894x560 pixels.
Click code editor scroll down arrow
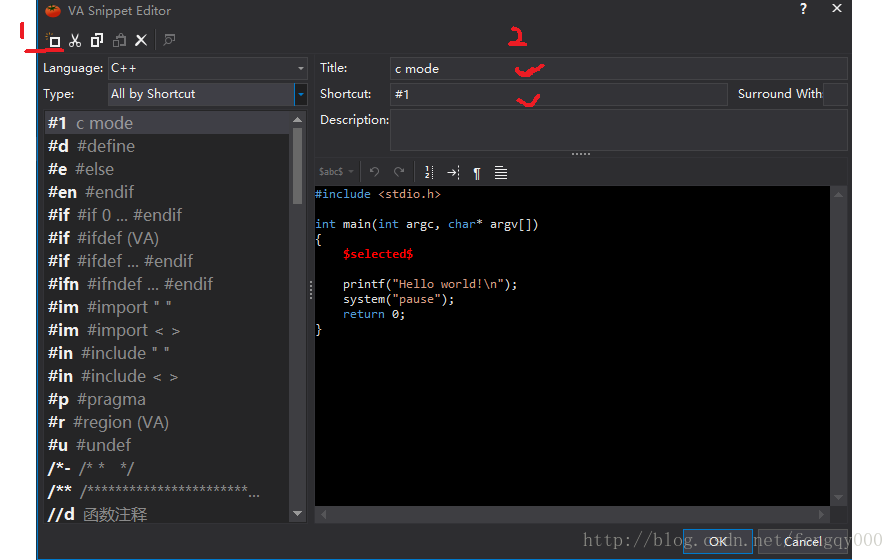tap(838, 497)
